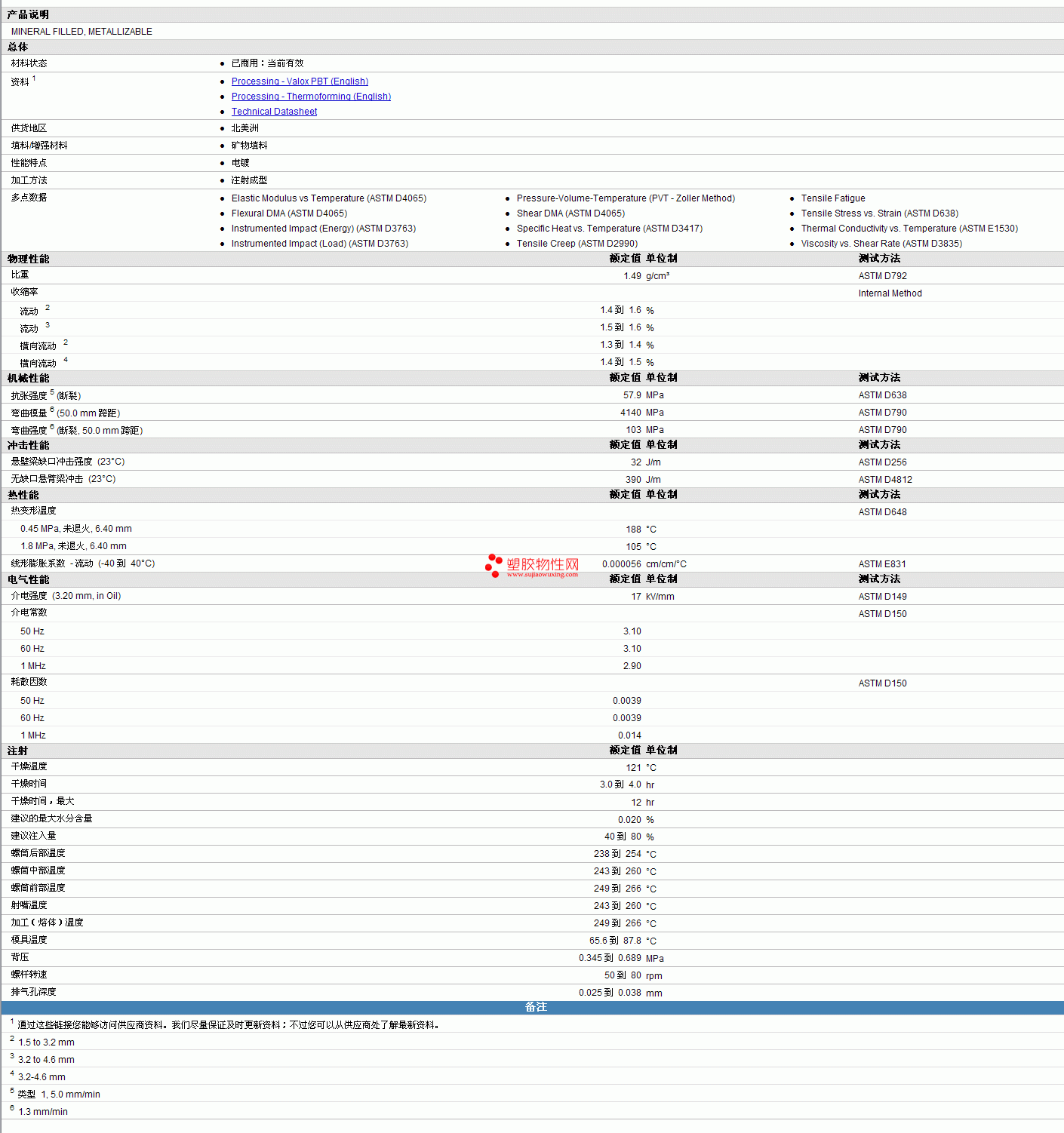Viewport: 1064px width, 1133px height.
Task: Click 背压 row label
Action: coord(20,957)
